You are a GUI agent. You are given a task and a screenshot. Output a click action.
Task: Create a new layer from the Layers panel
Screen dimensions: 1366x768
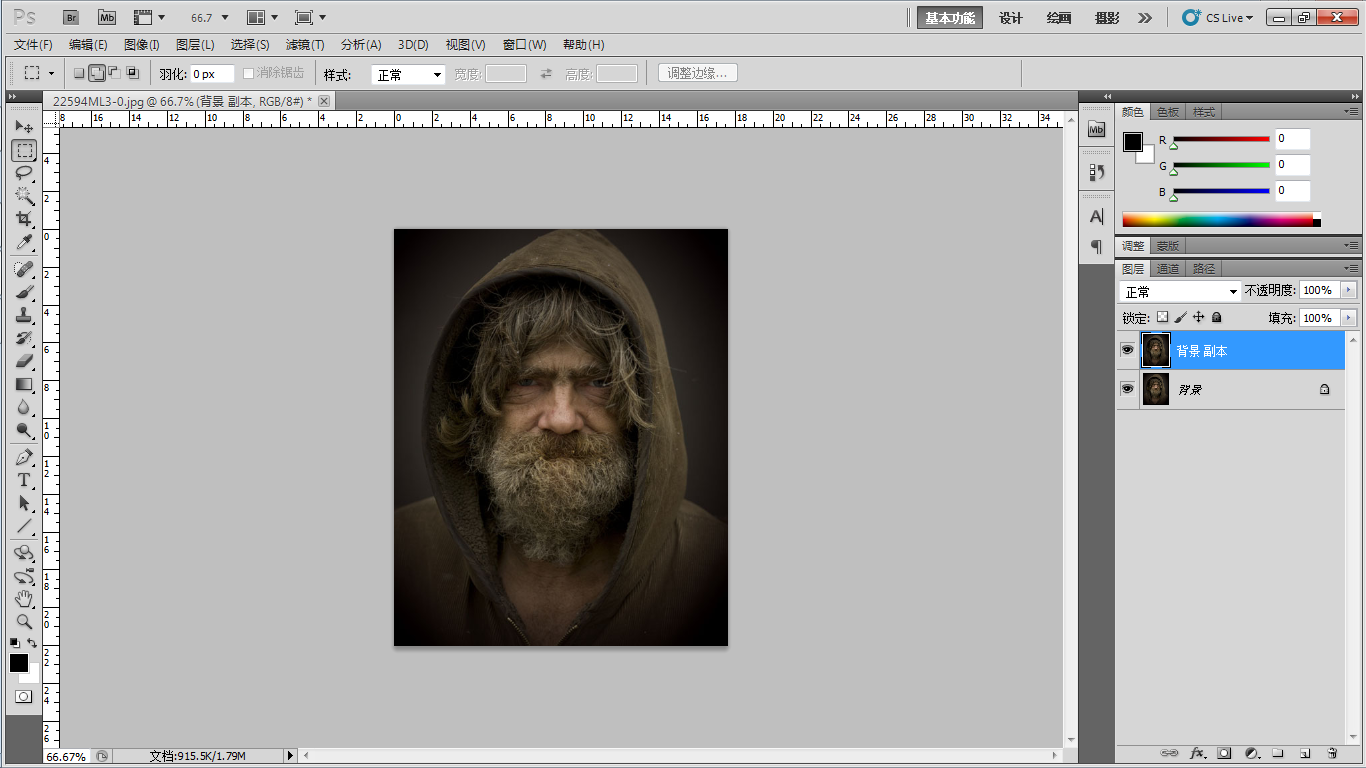pos(1305,753)
